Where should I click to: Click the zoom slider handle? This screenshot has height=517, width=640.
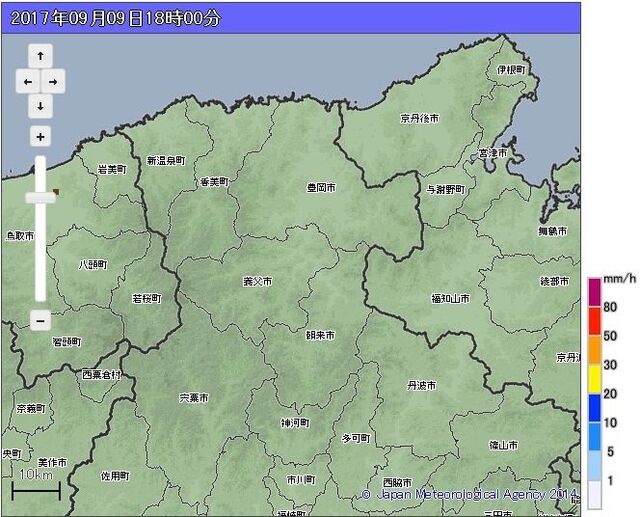pos(40,198)
